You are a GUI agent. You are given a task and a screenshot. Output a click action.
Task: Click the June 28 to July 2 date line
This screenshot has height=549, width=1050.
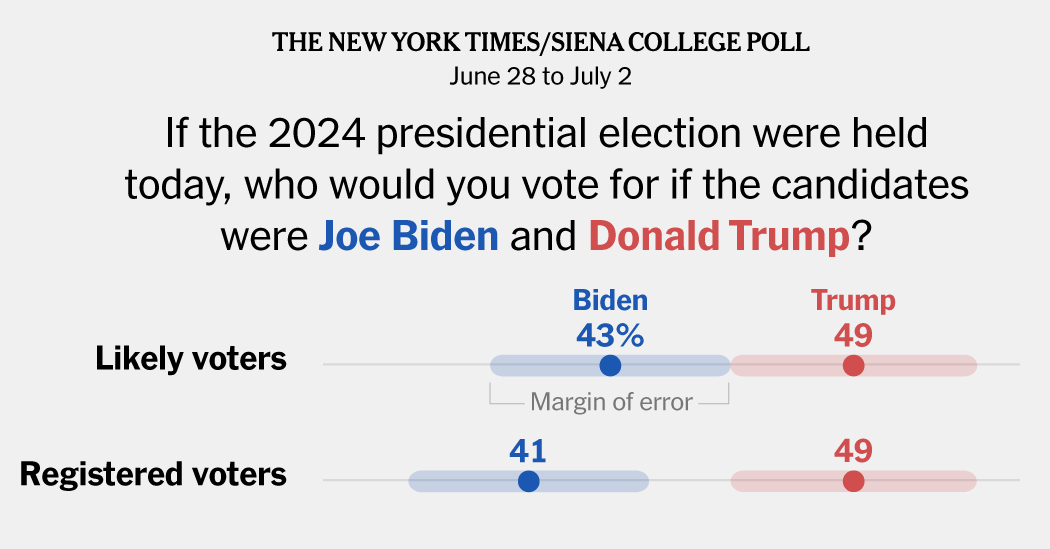click(x=540, y=76)
